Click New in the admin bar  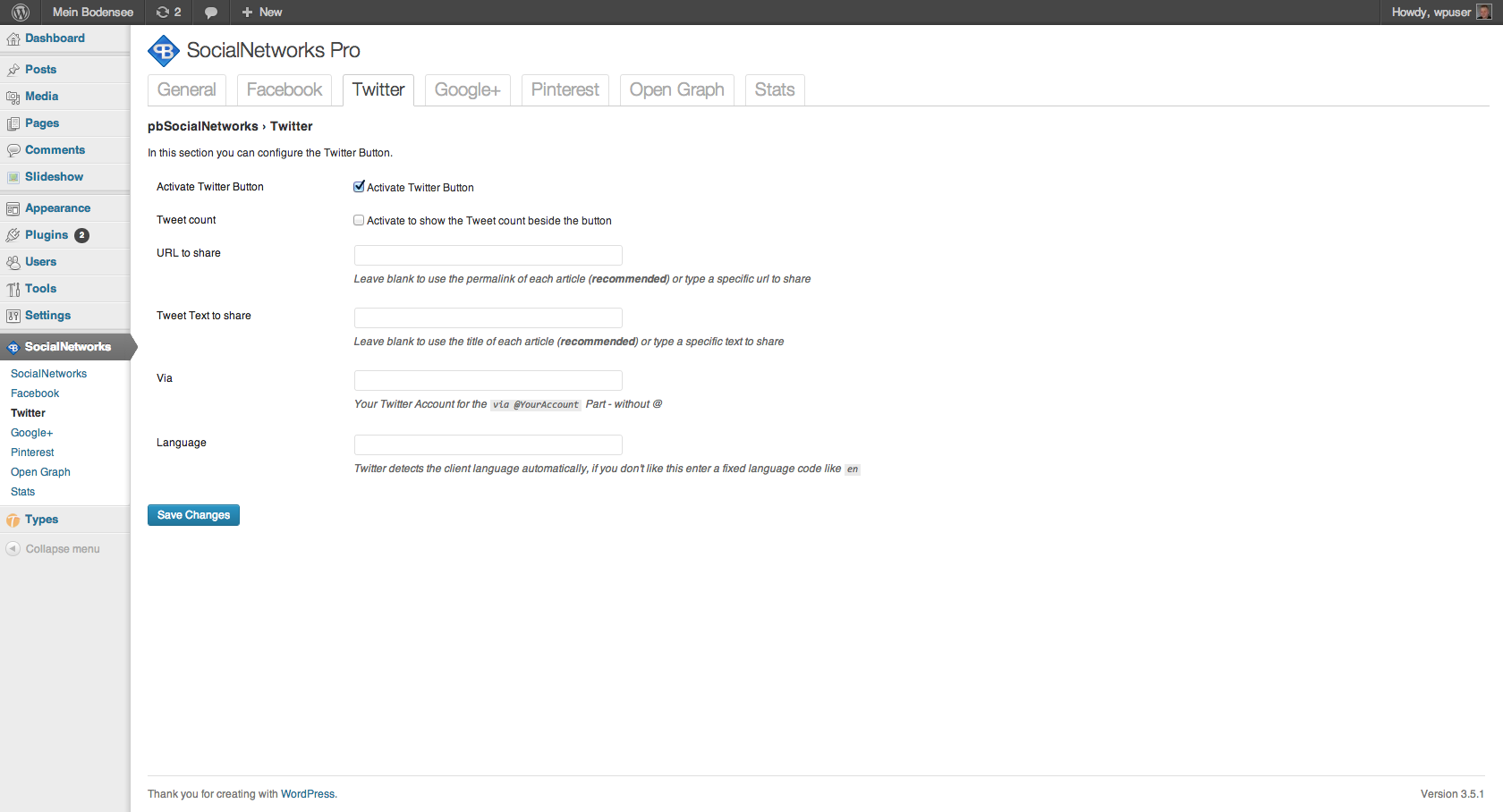point(271,13)
